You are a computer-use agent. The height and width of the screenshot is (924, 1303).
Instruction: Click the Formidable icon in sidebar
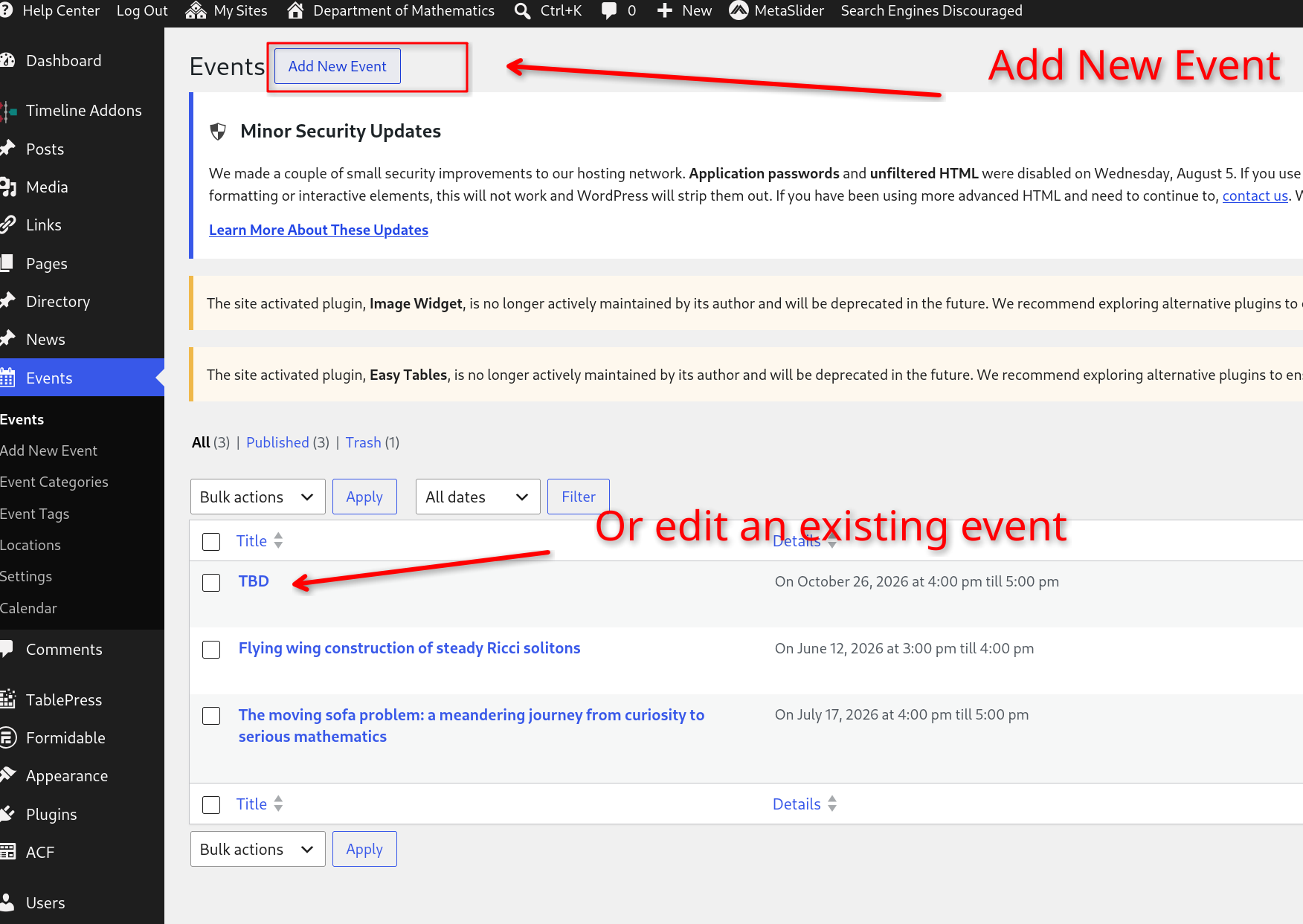tap(7, 737)
